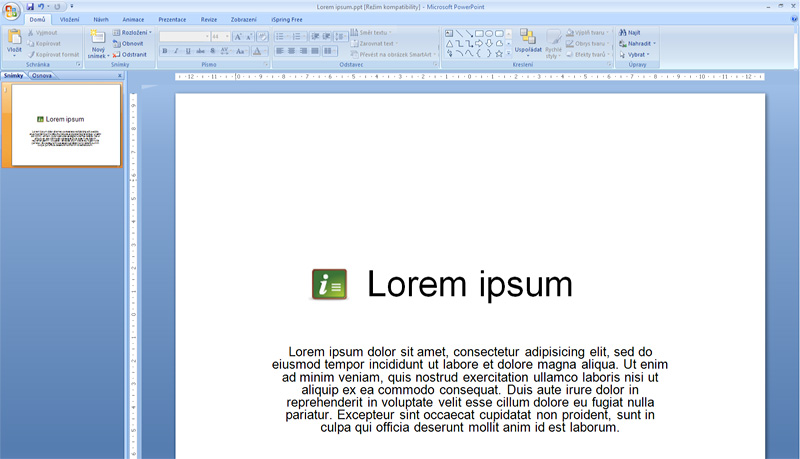Open the Vybrat selection menu
This screenshot has height=459, width=800.
click(x=634, y=54)
